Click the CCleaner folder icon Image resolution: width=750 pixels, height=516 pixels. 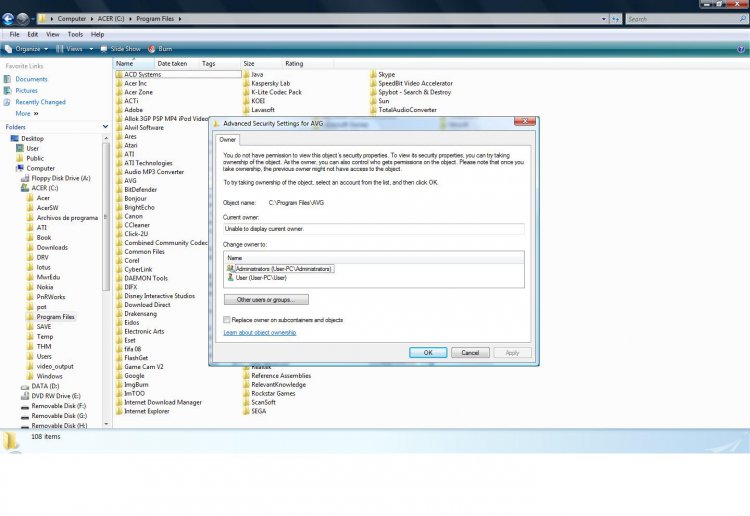tap(119, 225)
